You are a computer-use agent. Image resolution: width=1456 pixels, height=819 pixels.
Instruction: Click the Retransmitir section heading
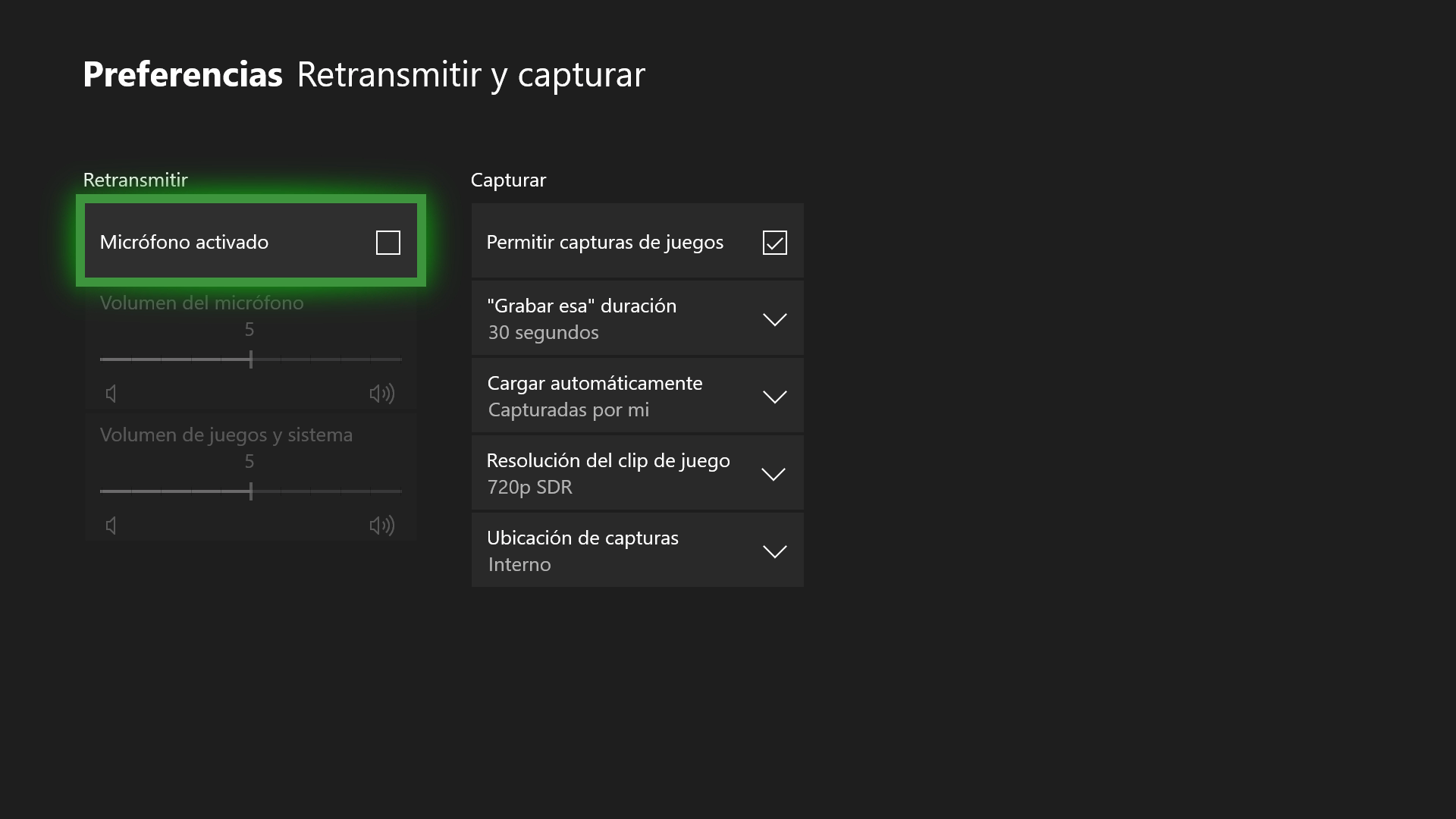tap(135, 180)
